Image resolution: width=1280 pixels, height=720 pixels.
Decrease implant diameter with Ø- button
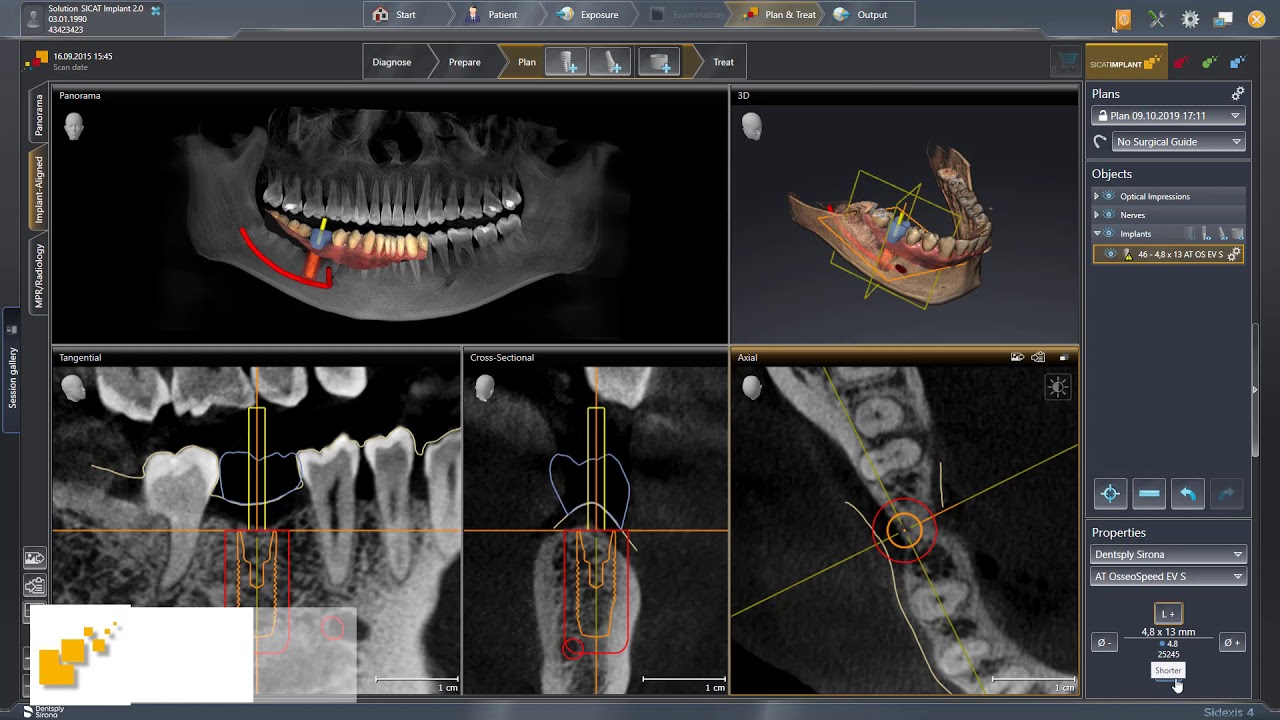click(x=1103, y=643)
